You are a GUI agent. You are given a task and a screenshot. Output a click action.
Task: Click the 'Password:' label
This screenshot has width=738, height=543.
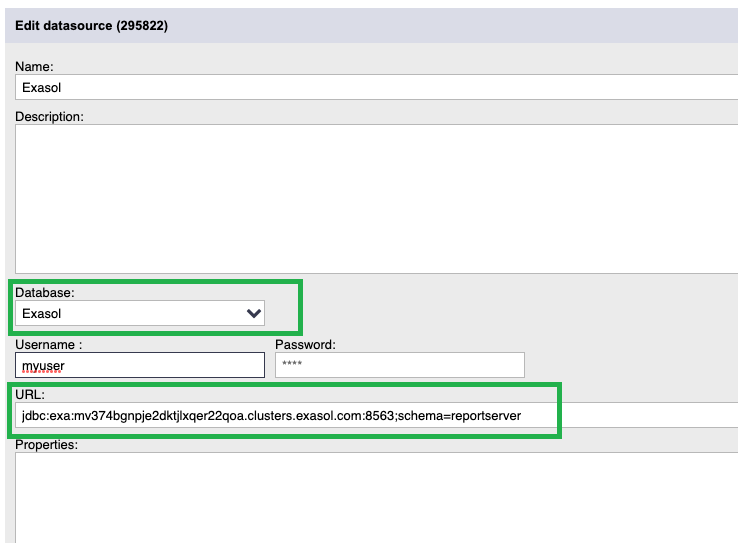[x=305, y=344]
